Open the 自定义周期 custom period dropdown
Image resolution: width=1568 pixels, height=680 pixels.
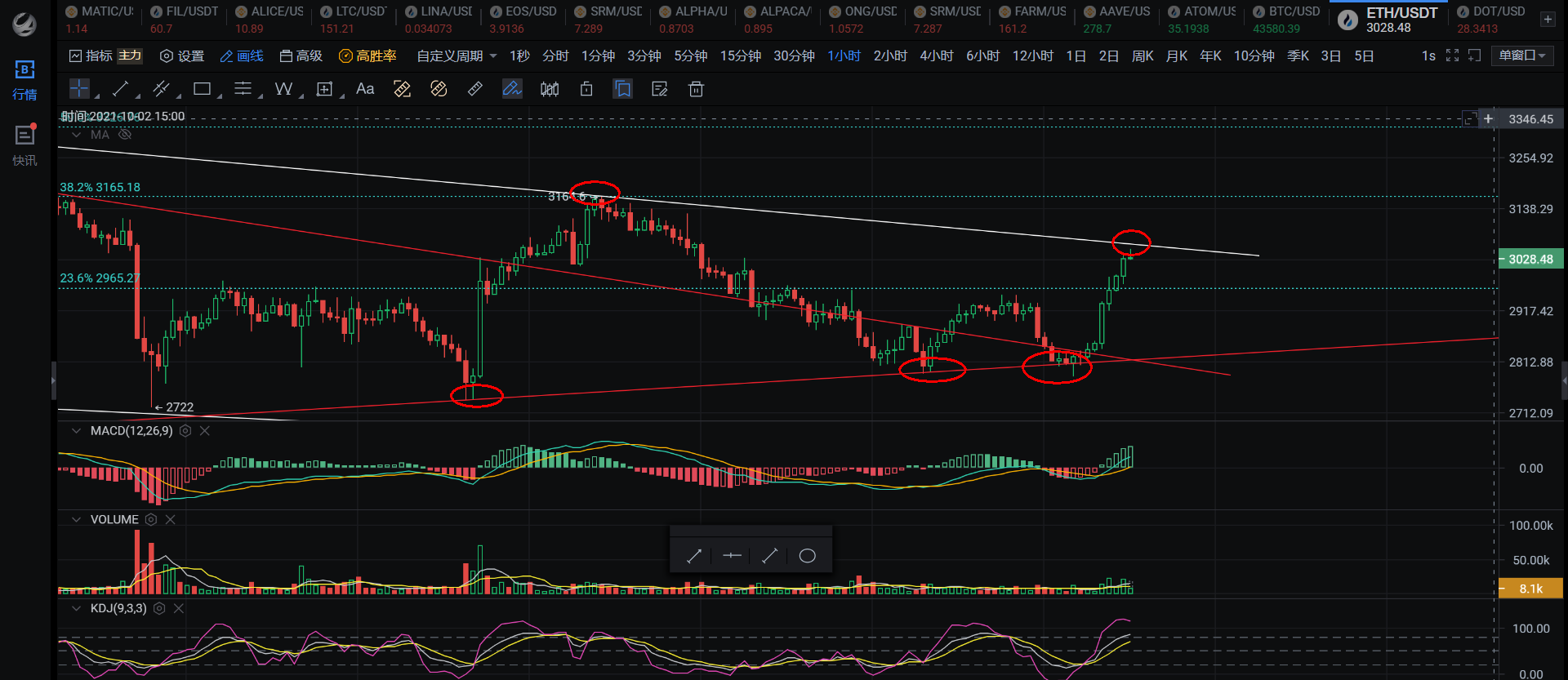click(457, 56)
